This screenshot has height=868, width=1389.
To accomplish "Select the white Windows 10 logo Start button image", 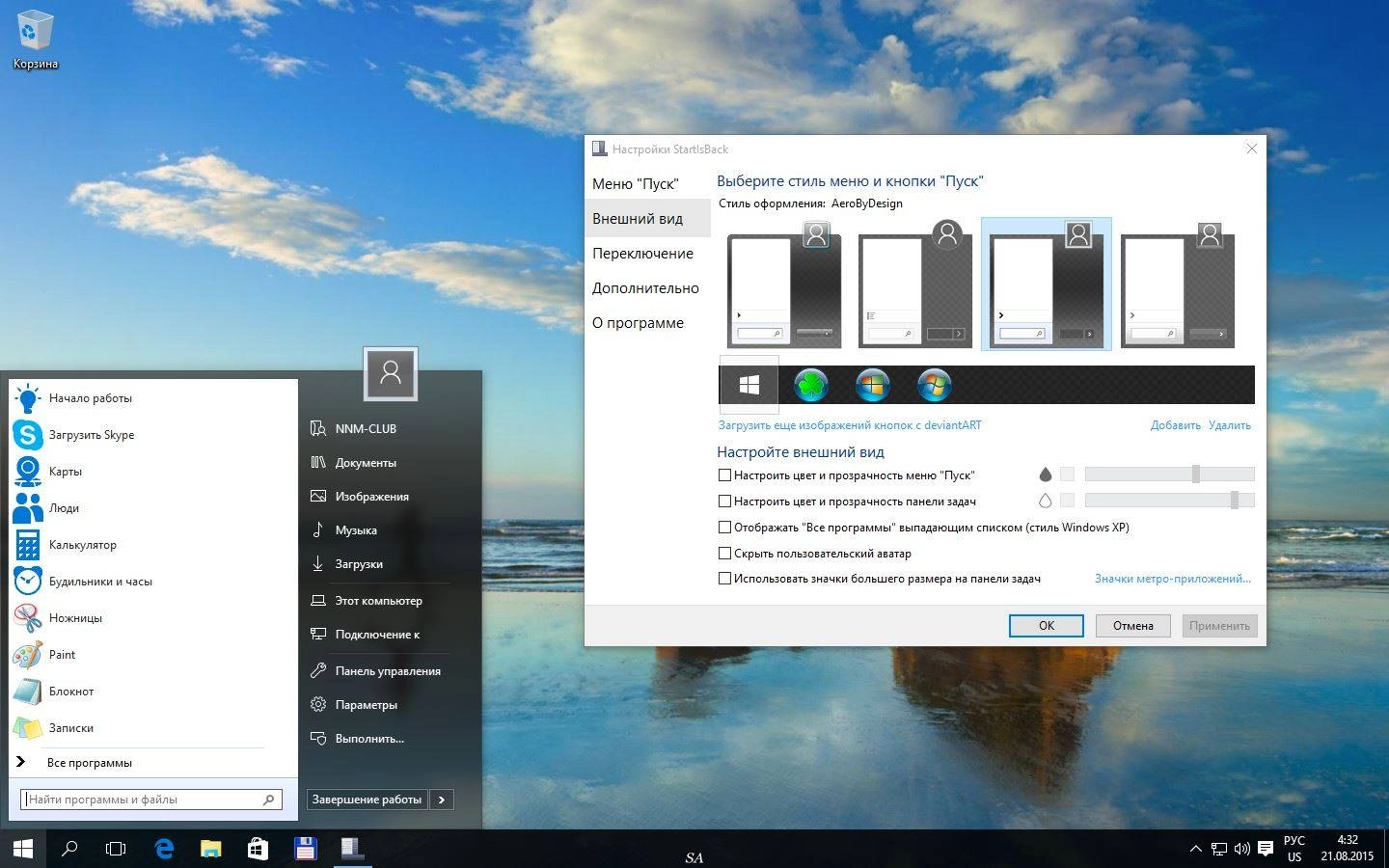I will (x=749, y=385).
